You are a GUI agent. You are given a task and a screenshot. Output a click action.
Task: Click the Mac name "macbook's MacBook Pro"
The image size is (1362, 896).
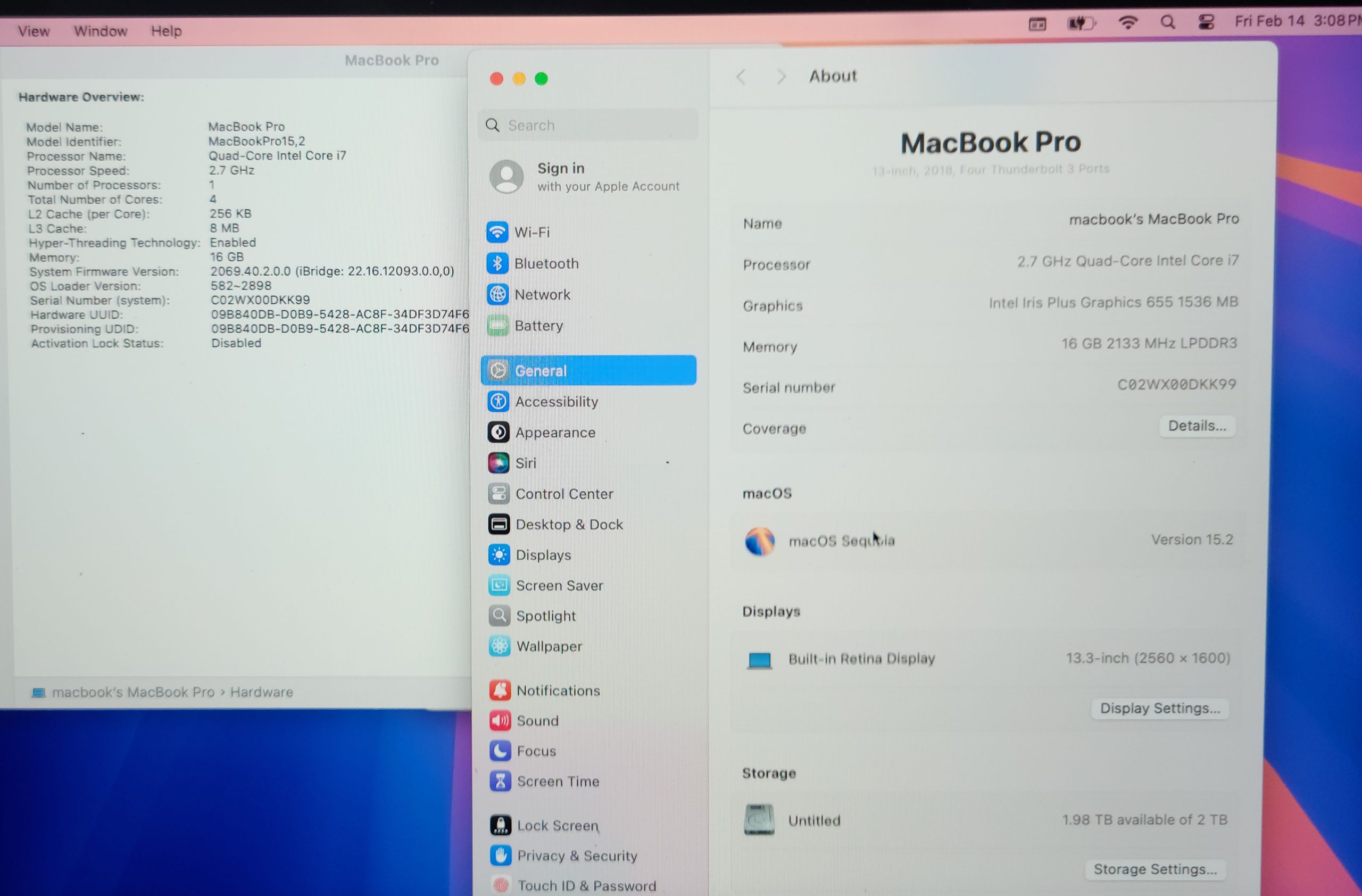pyautogui.click(x=1153, y=219)
